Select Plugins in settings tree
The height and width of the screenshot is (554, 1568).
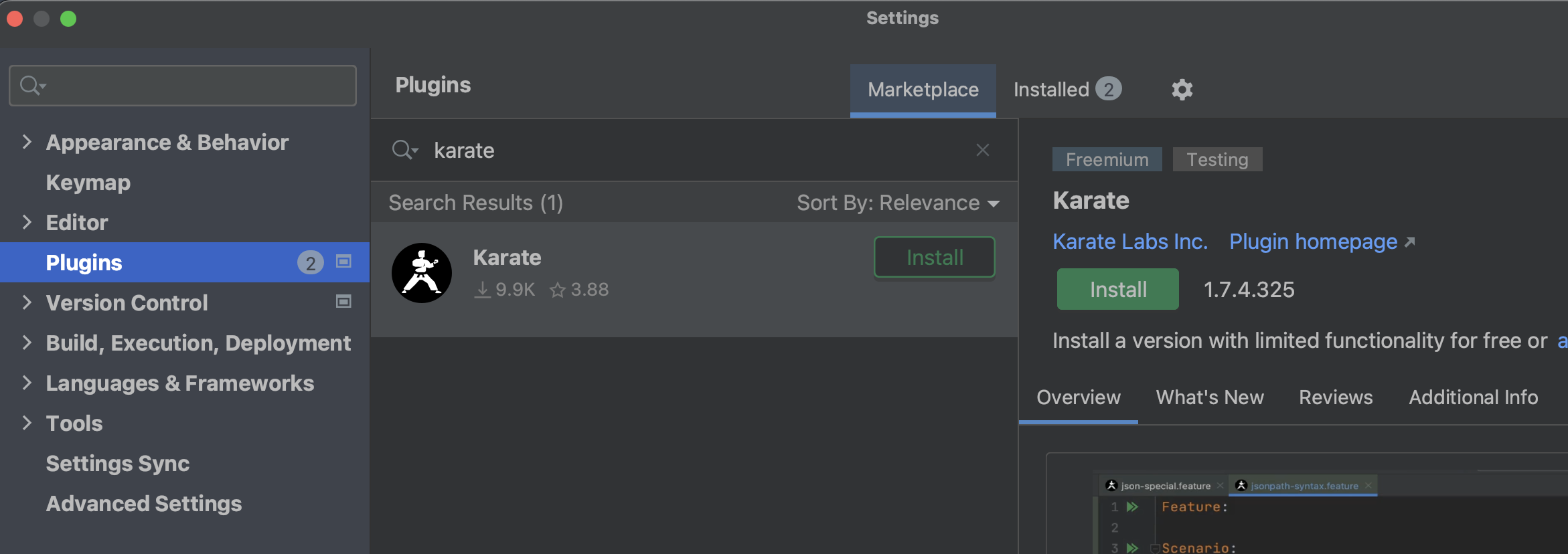point(185,262)
